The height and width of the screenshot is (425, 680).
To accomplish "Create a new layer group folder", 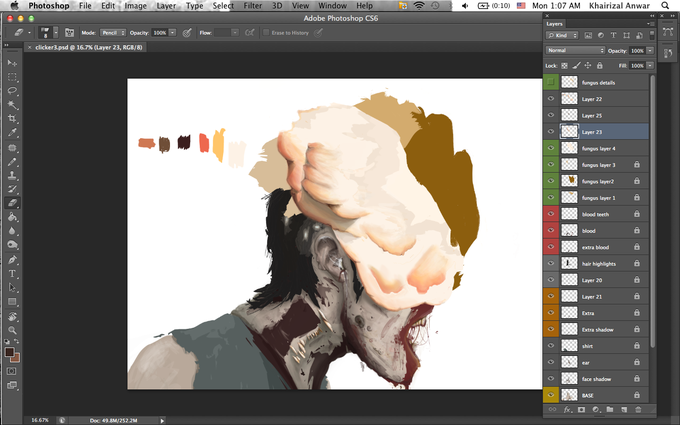I will (x=610, y=409).
